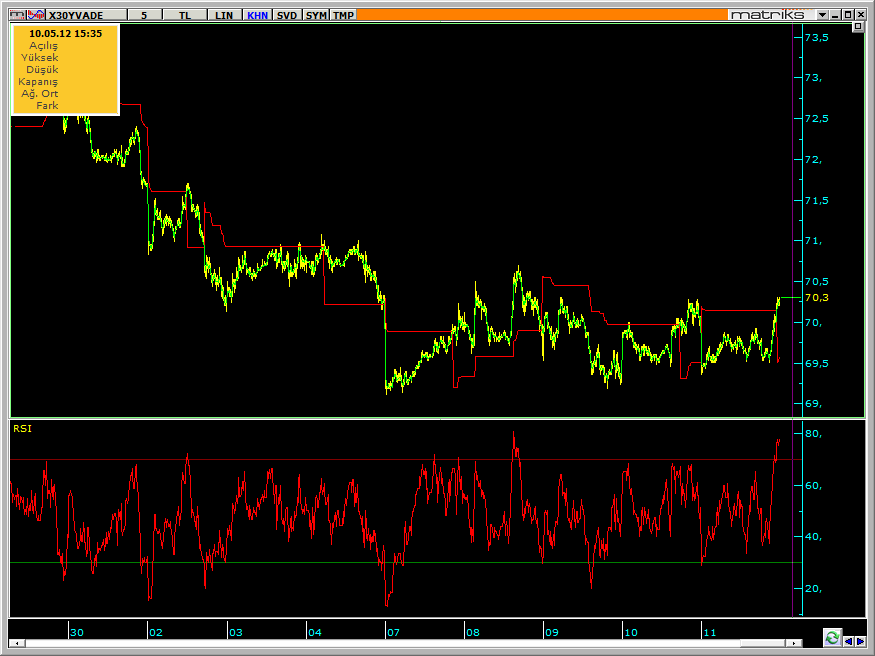Click the 72,5 price axis value

click(816, 119)
